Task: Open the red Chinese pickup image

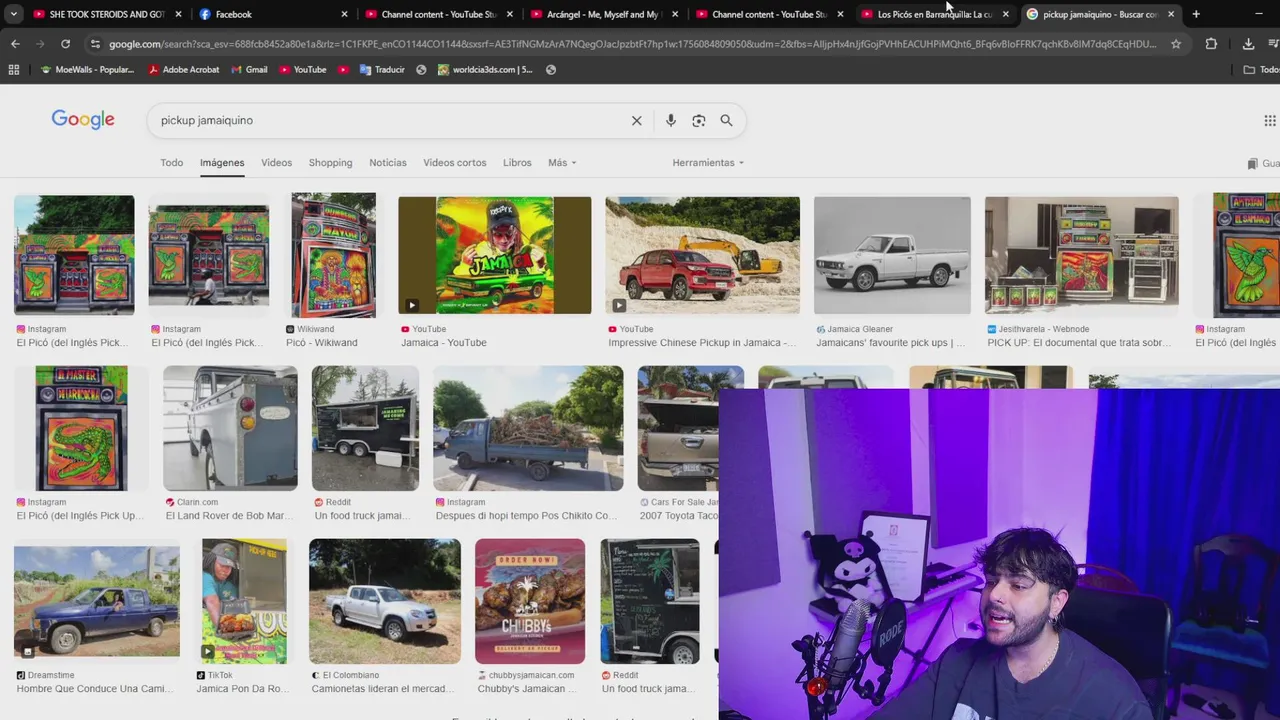Action: (702, 255)
